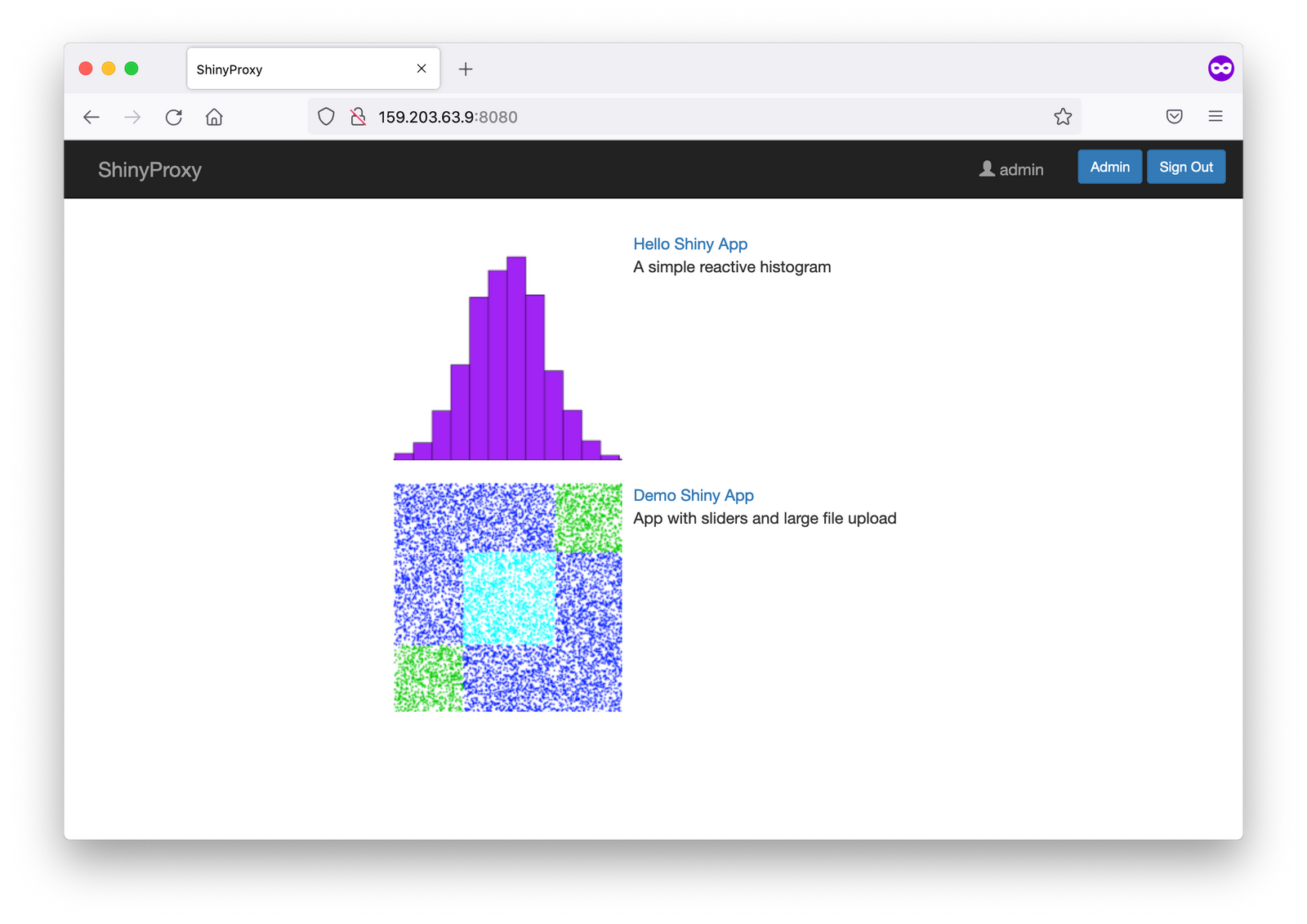Viewport: 1307px width, 924px height.
Task: Open the Hello Shiny App link
Action: (x=690, y=244)
